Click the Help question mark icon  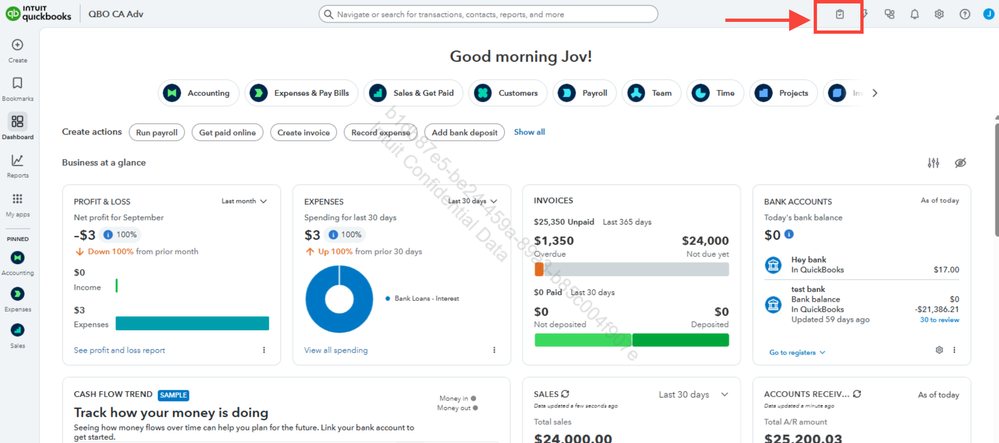tap(965, 15)
